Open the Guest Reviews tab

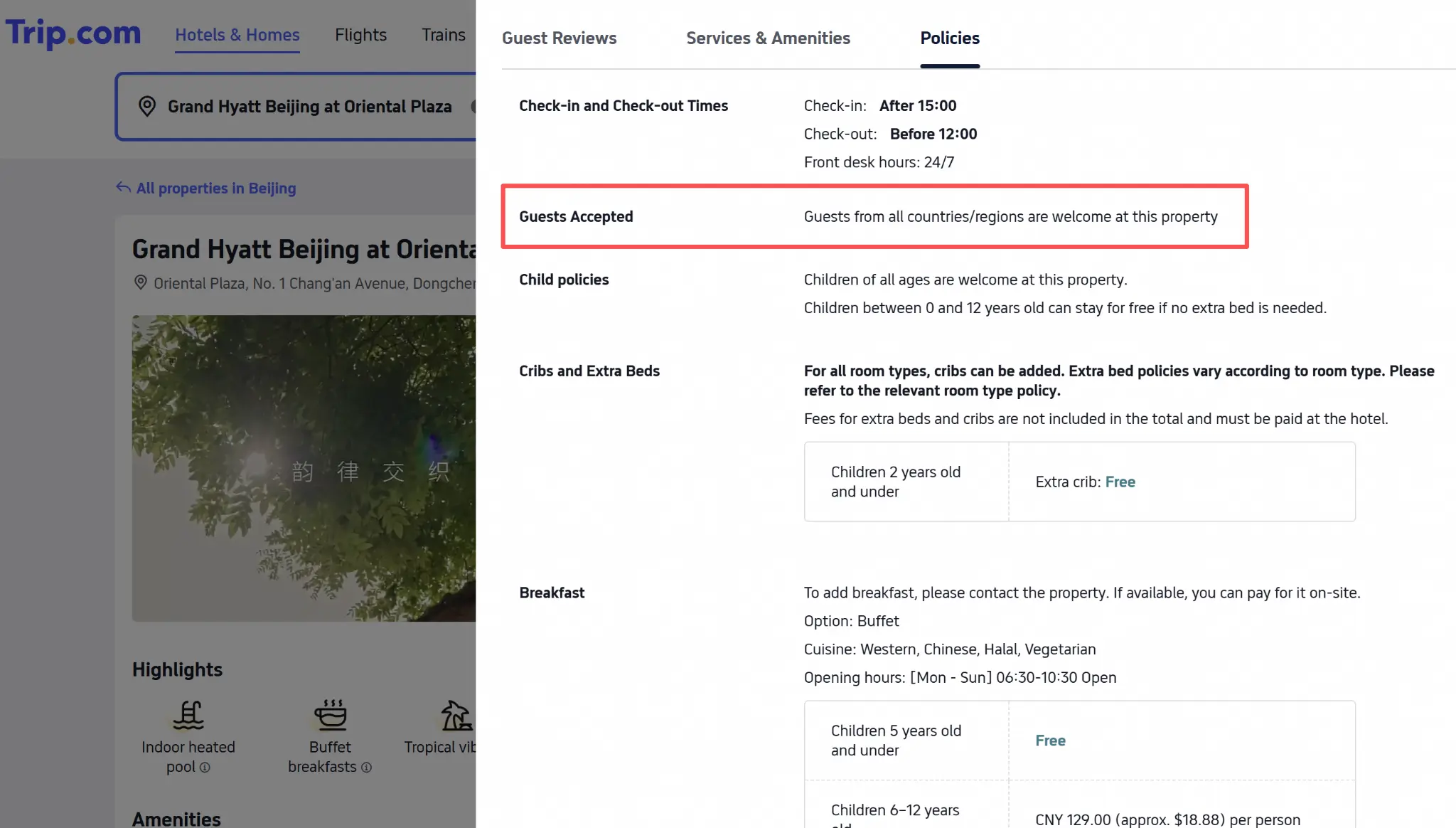(559, 38)
